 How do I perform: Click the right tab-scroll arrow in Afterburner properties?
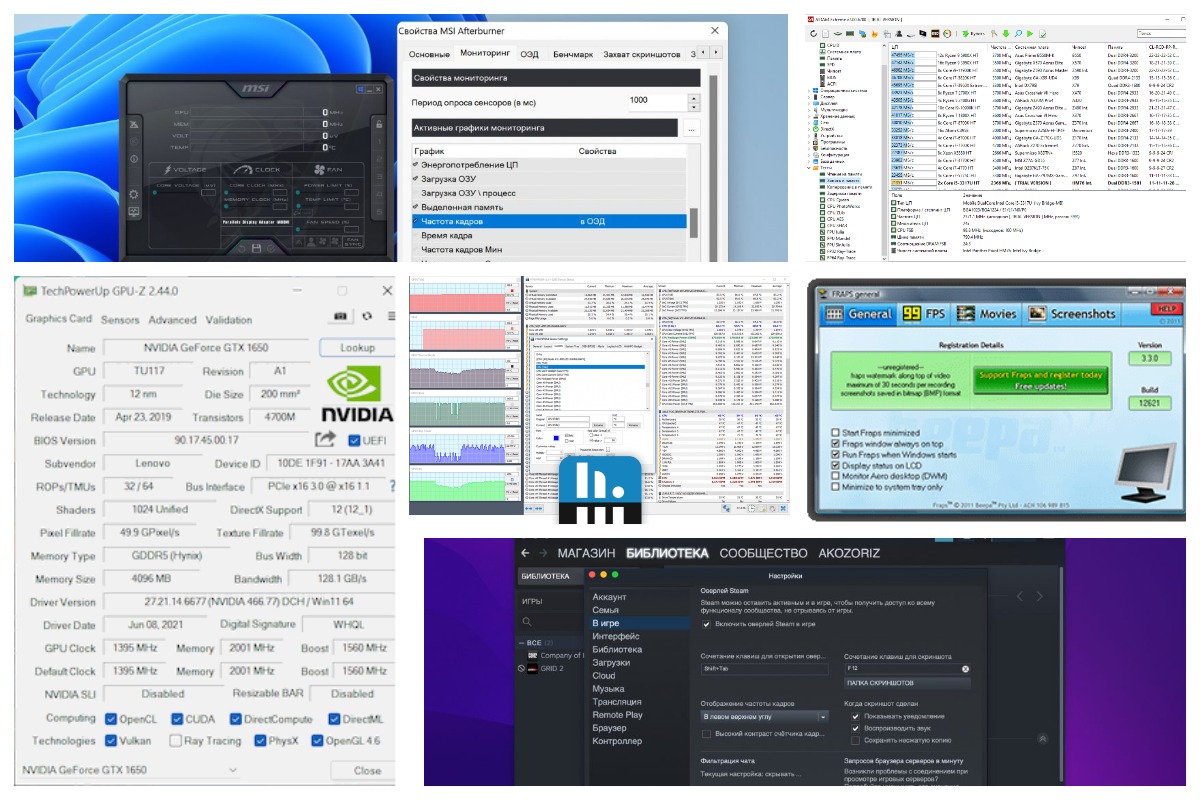[714, 53]
